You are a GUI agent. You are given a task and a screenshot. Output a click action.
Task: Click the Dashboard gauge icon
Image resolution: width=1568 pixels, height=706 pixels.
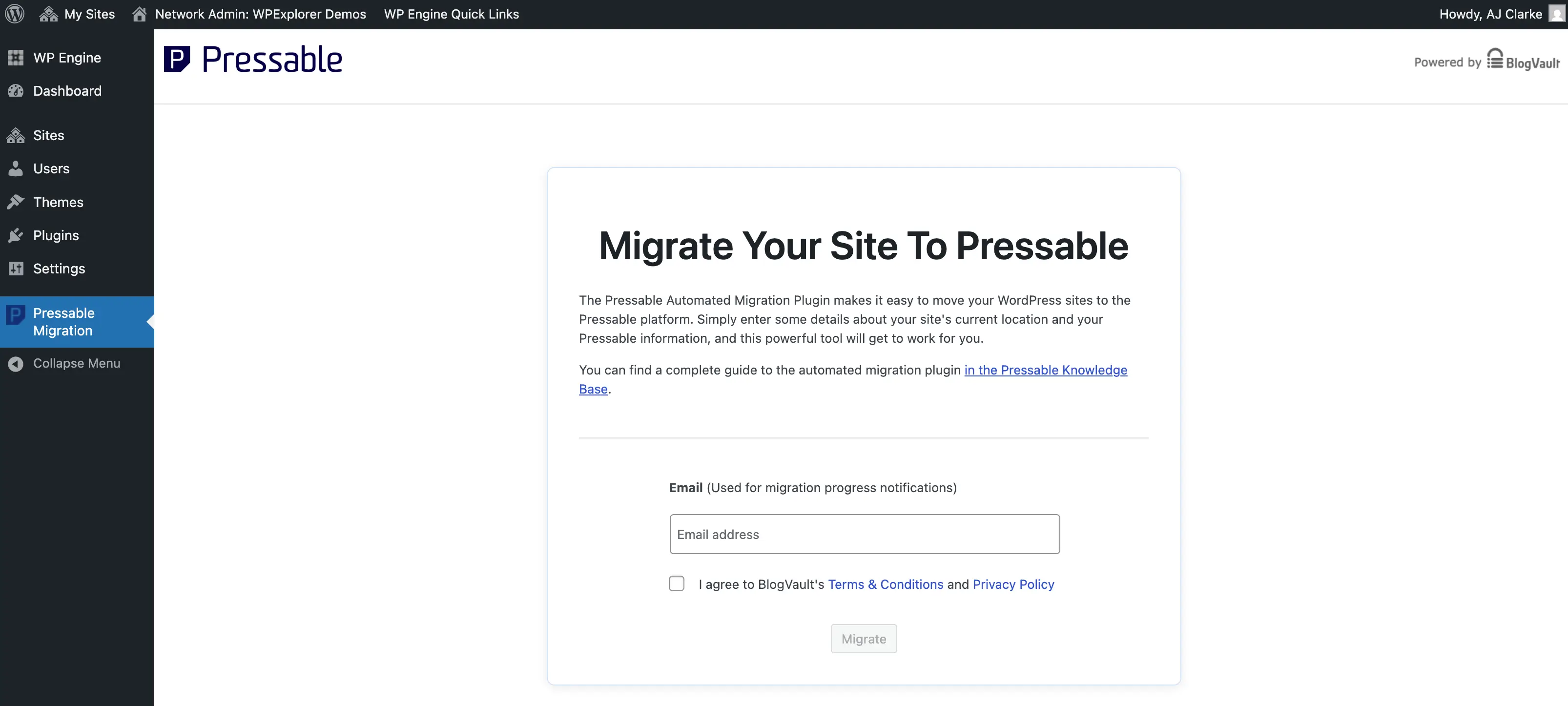(16, 91)
